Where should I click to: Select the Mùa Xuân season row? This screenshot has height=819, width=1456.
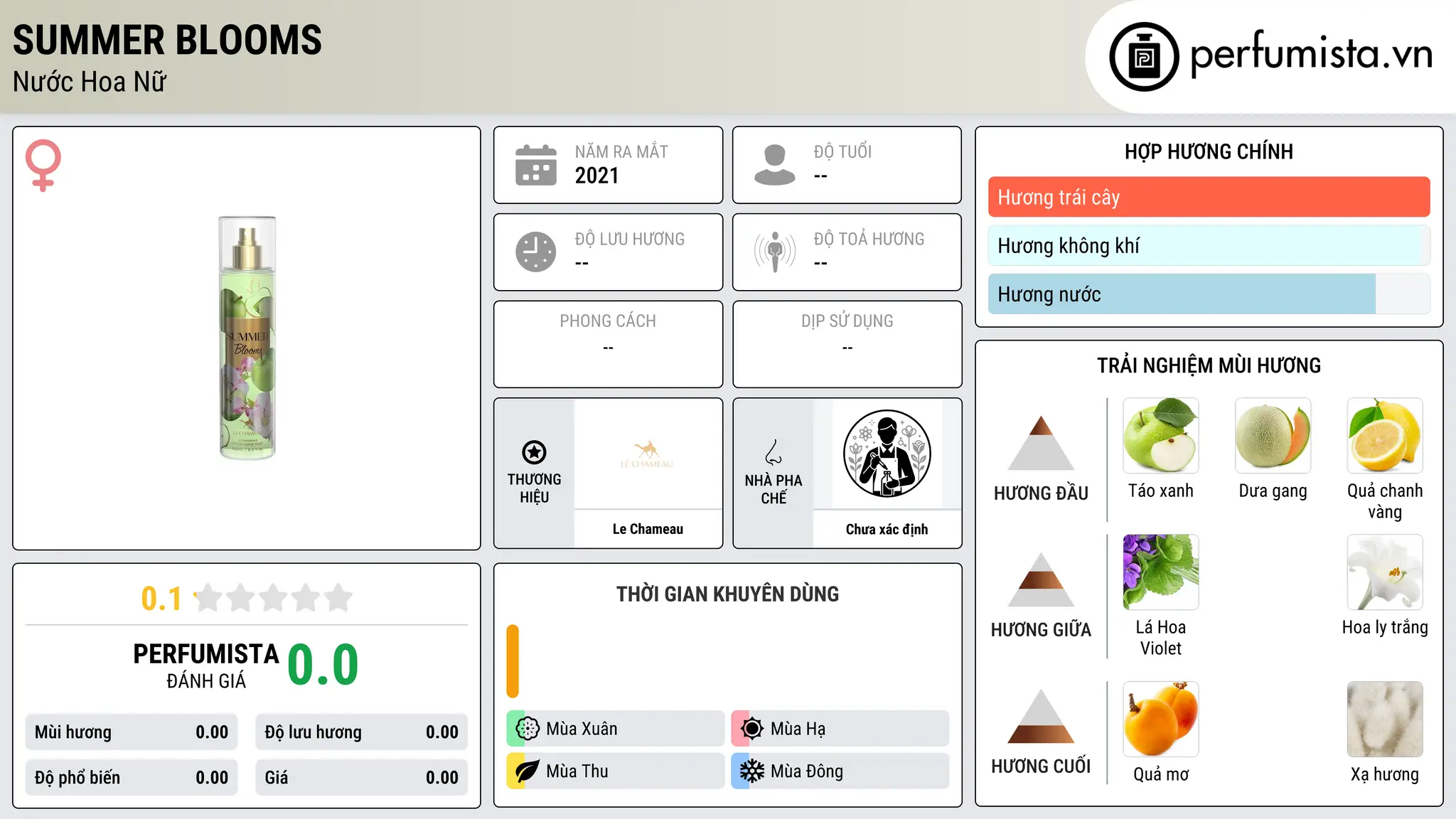click(616, 729)
